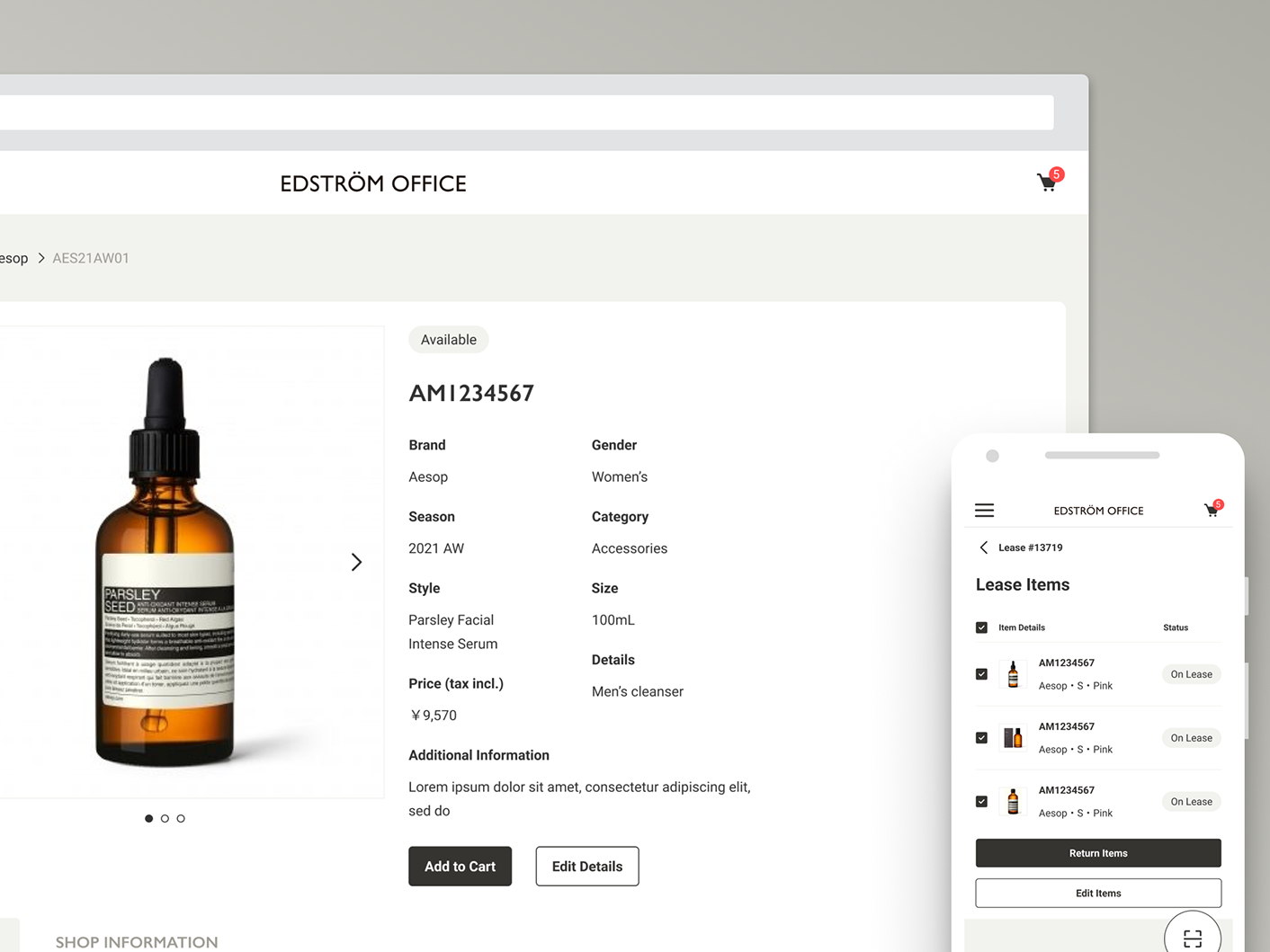Click the Available status badge
Viewport: 1270px width, 952px height.
pos(449,340)
